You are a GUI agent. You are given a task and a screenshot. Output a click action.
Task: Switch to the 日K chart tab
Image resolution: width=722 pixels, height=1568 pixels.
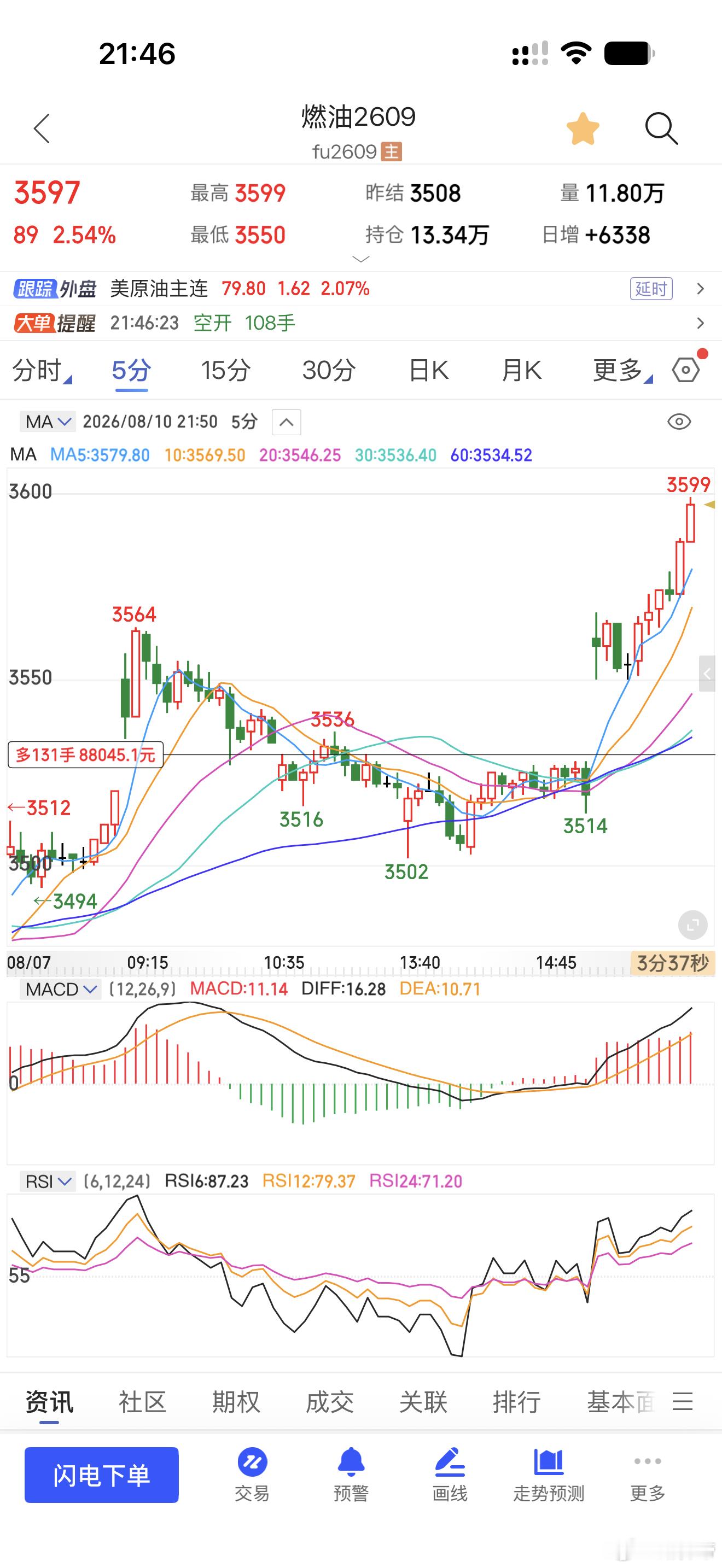pyautogui.click(x=429, y=370)
